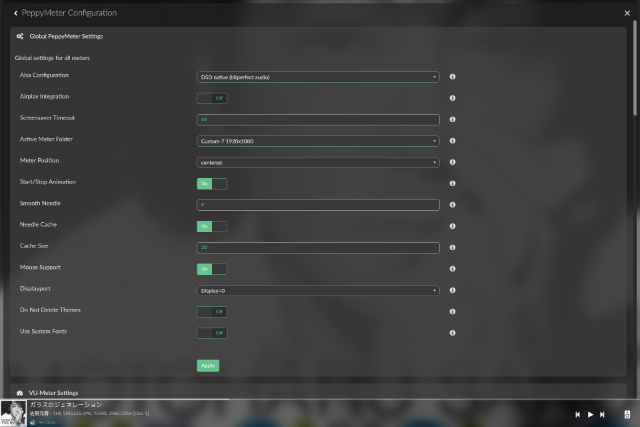
Task: Apply the global PeppyMeter settings
Action: (x=208, y=366)
